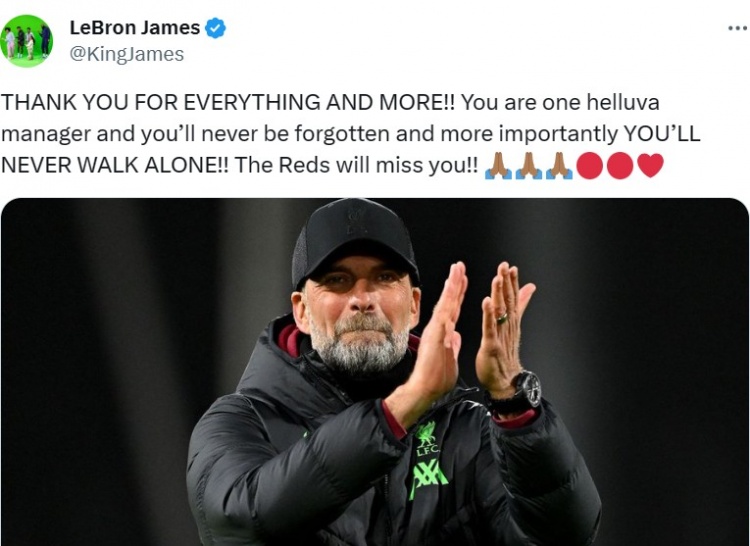
Task: Open the attached manager photo
Action: click(375, 372)
